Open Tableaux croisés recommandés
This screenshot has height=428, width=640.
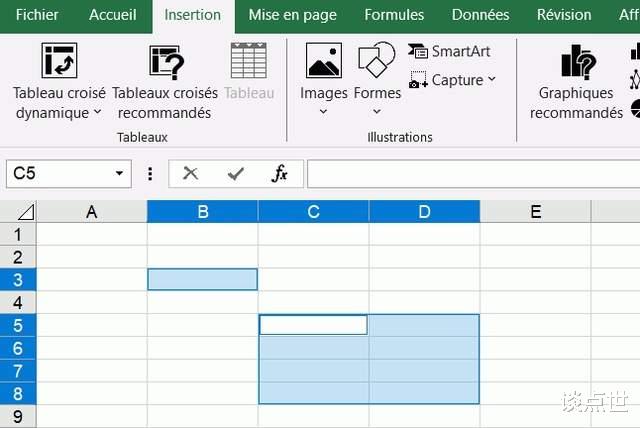coord(167,62)
